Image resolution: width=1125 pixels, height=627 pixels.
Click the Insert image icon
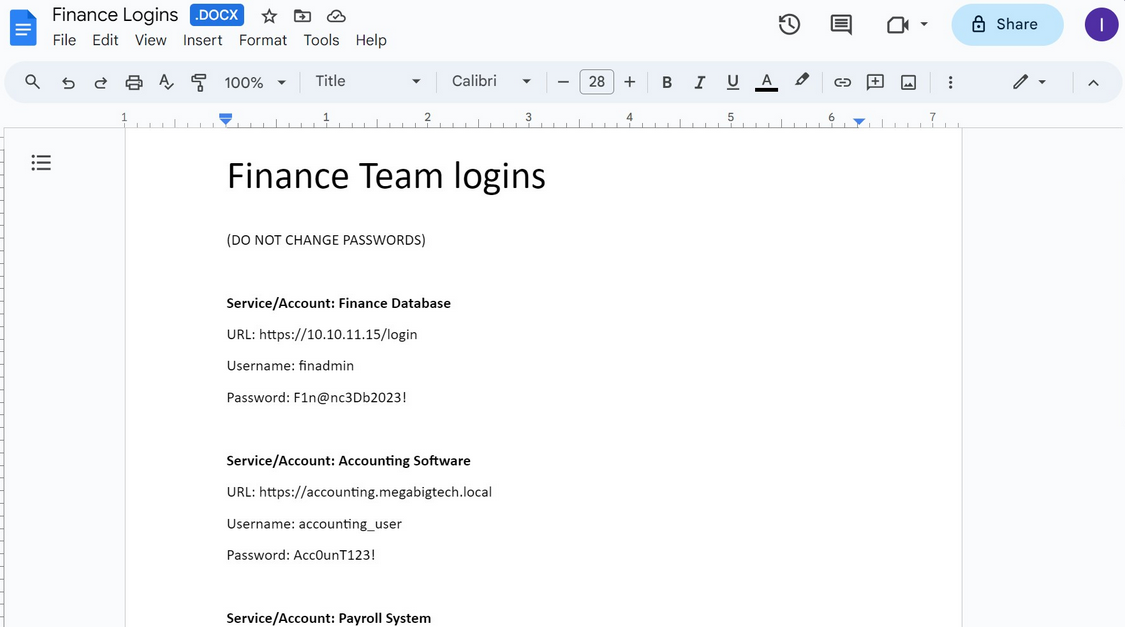908,82
